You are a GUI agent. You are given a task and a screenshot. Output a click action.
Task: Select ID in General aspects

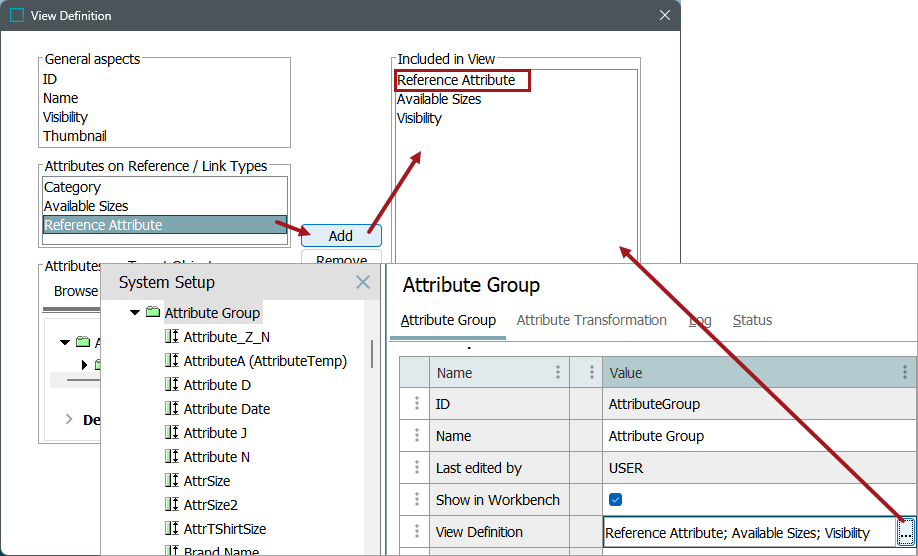pos(50,79)
